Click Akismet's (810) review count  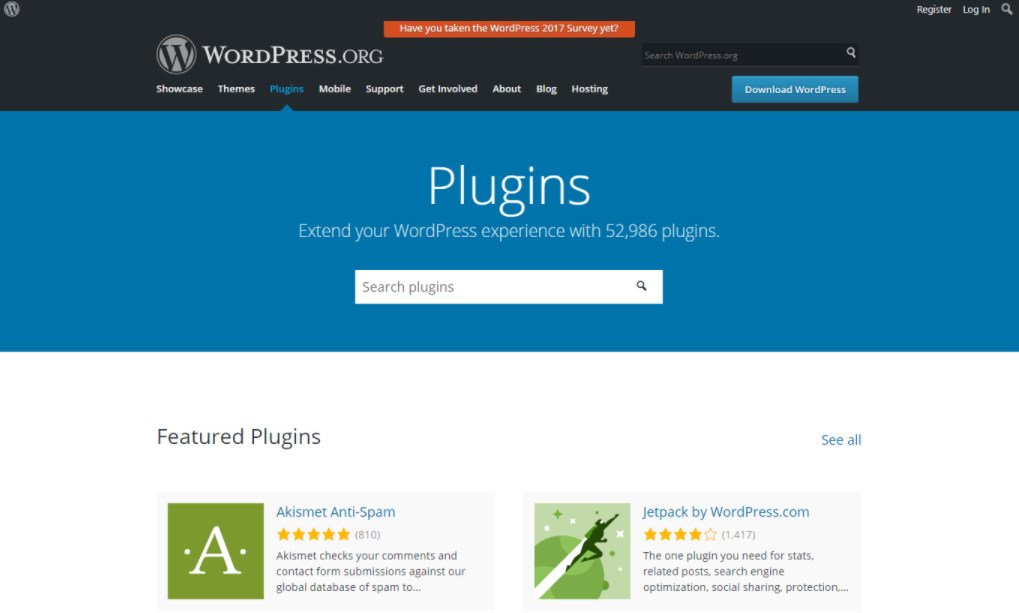[x=367, y=534]
